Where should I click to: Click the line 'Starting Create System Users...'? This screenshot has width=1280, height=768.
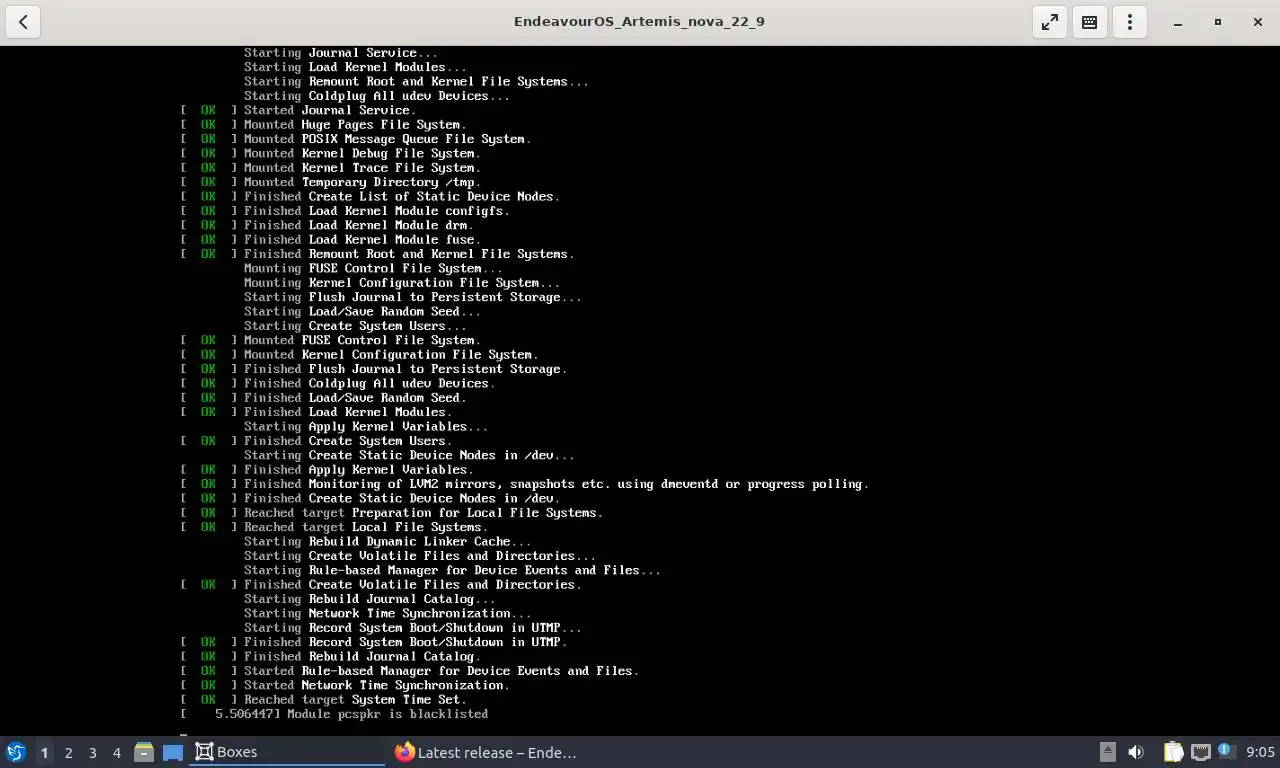[355, 326]
